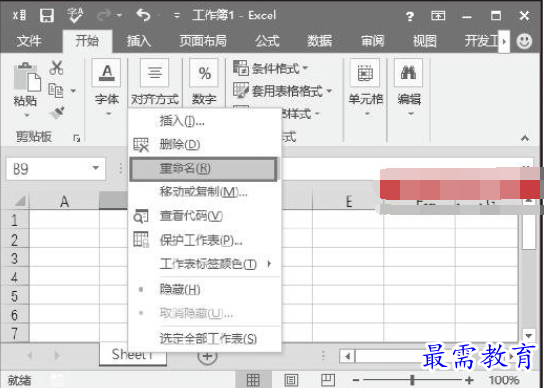This screenshot has height=388, width=544.
Task: Switch to the View tab
Action: coord(424,41)
